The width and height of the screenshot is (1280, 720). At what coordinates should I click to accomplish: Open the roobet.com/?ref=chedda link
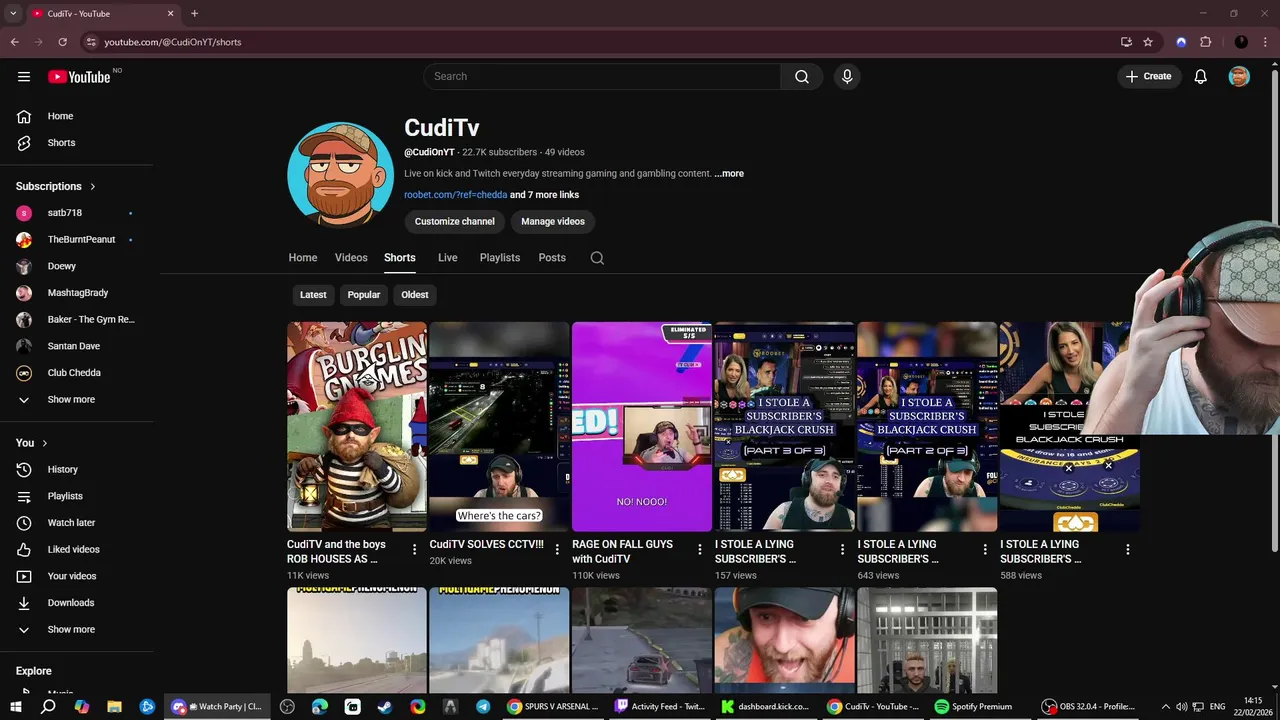point(456,195)
